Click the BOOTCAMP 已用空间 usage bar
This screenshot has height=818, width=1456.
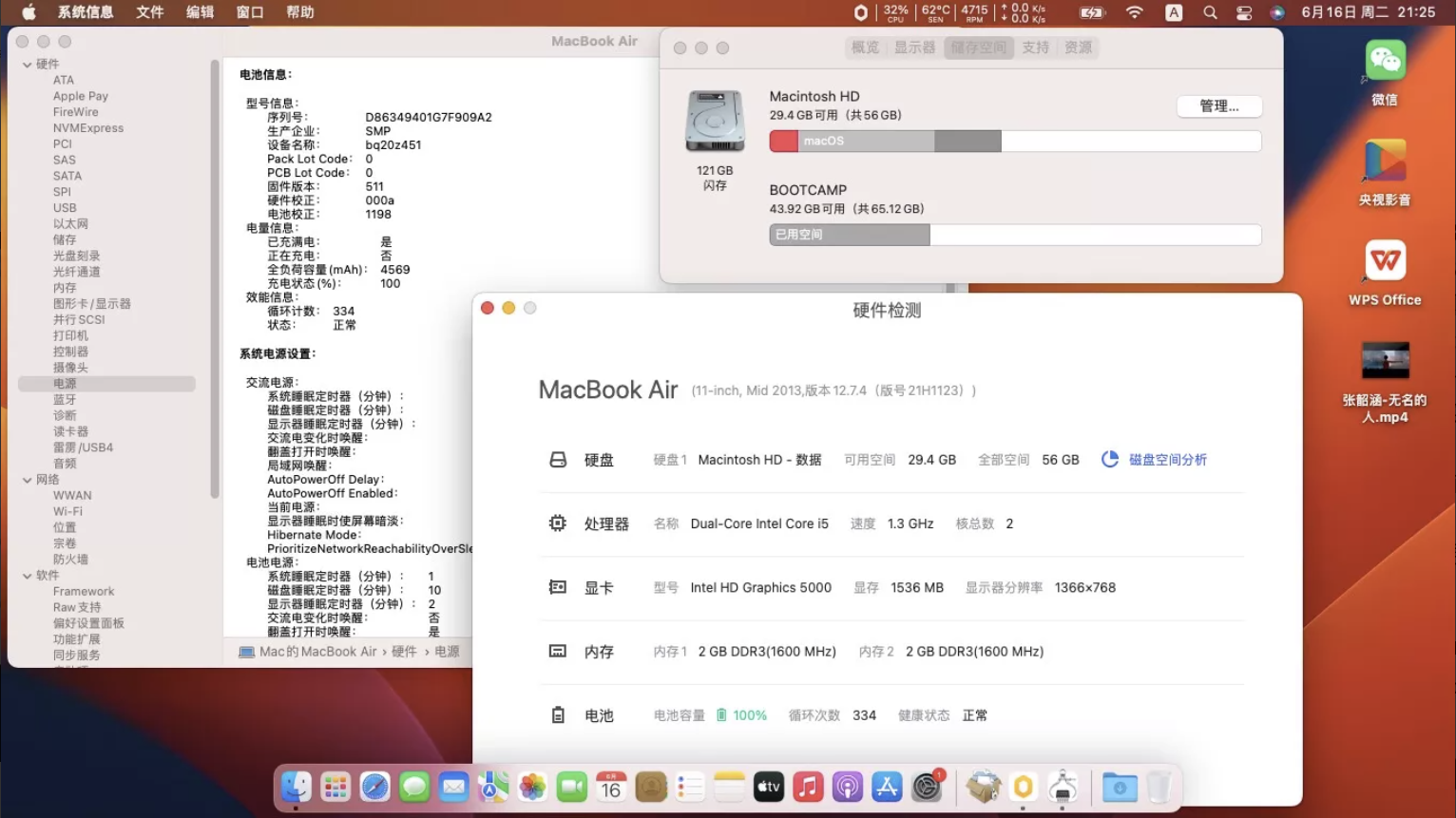[1015, 236]
